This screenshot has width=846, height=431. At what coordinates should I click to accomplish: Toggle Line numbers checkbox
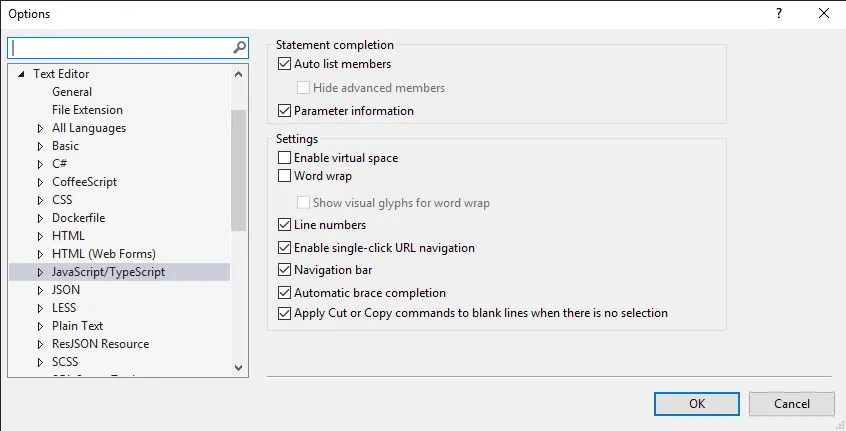tap(284, 224)
